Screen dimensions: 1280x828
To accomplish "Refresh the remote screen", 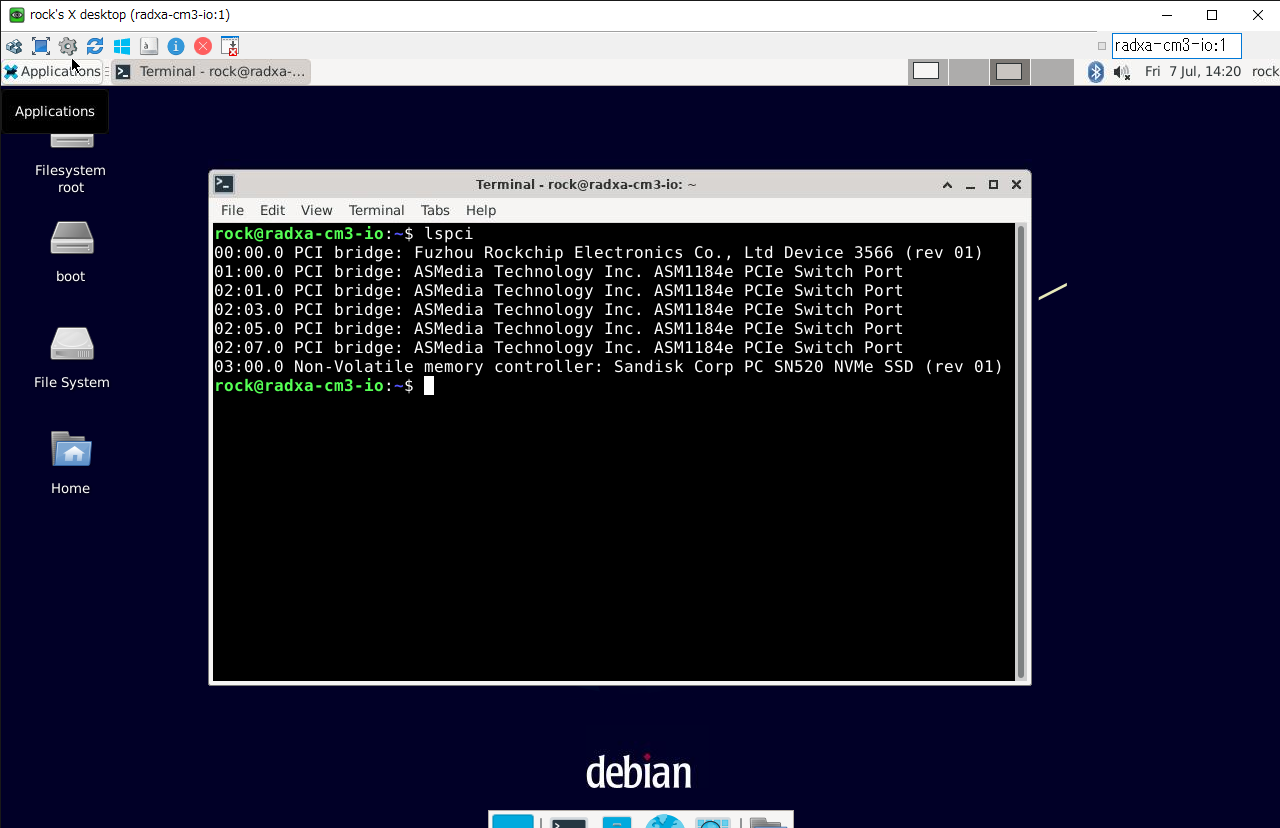I will click(95, 46).
